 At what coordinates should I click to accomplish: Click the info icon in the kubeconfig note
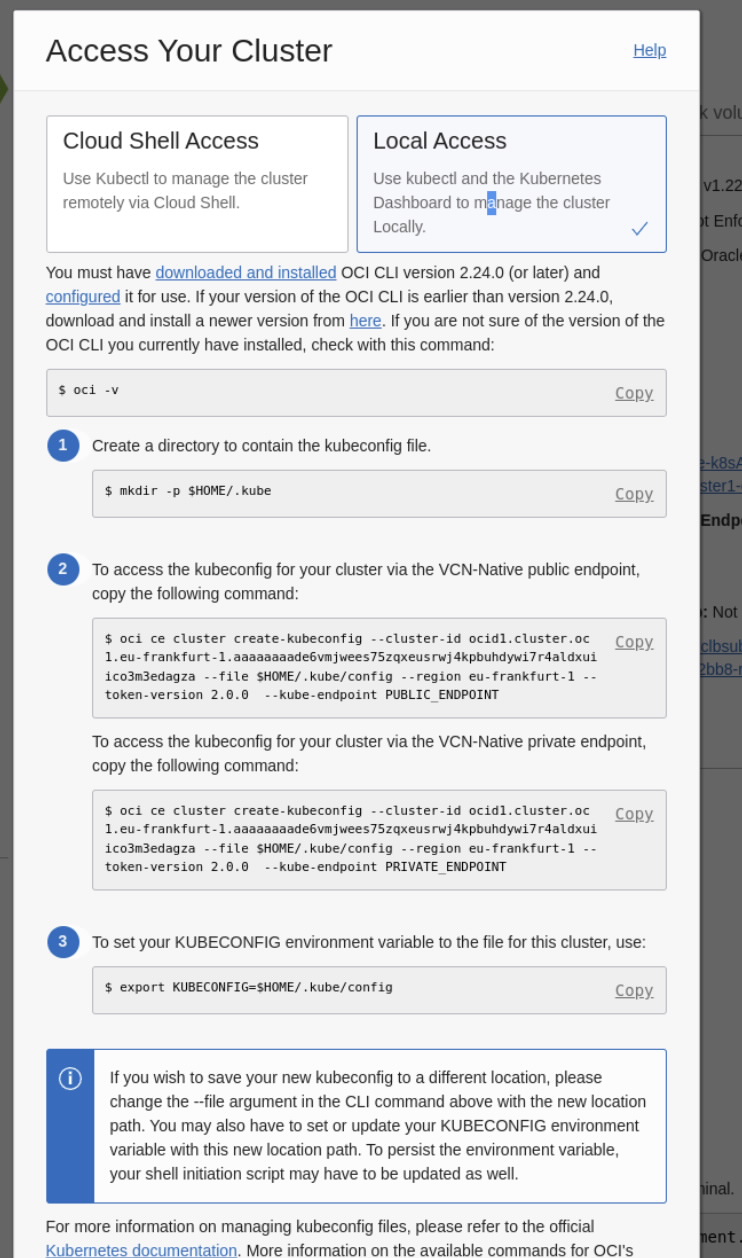pos(70,1078)
